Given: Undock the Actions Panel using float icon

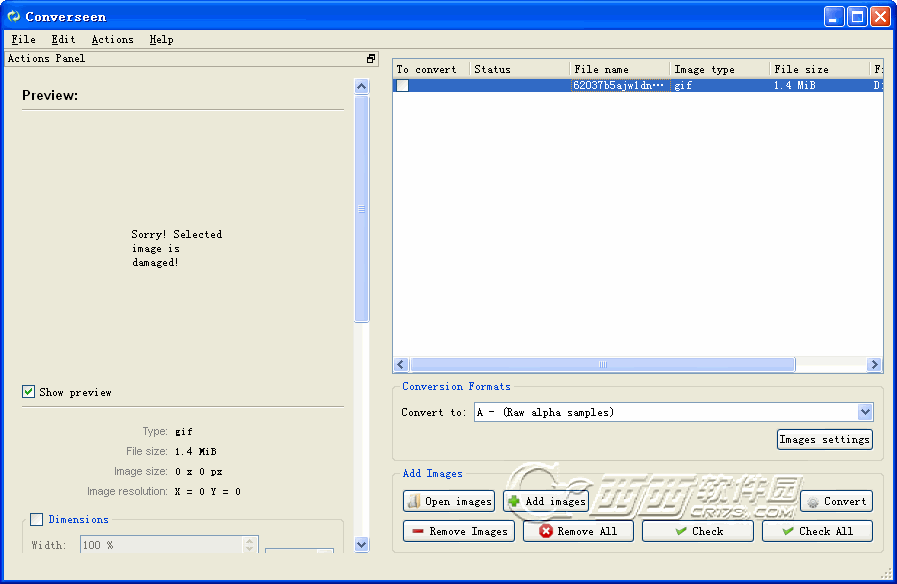Looking at the screenshot, I should [371, 59].
